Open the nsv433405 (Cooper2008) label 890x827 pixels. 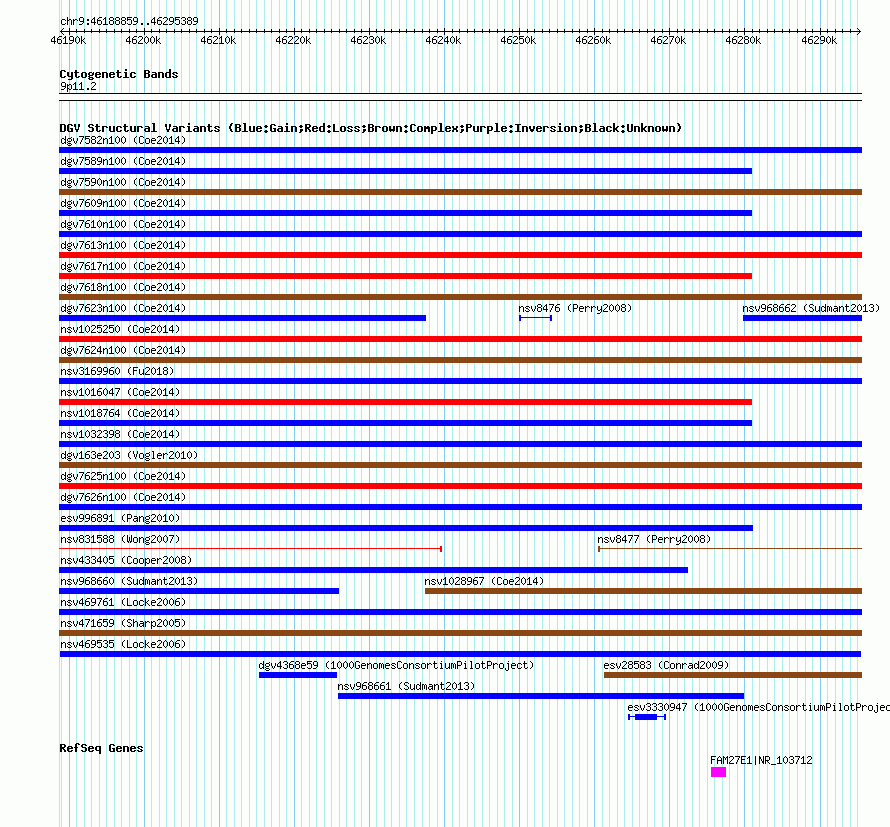pos(126,560)
